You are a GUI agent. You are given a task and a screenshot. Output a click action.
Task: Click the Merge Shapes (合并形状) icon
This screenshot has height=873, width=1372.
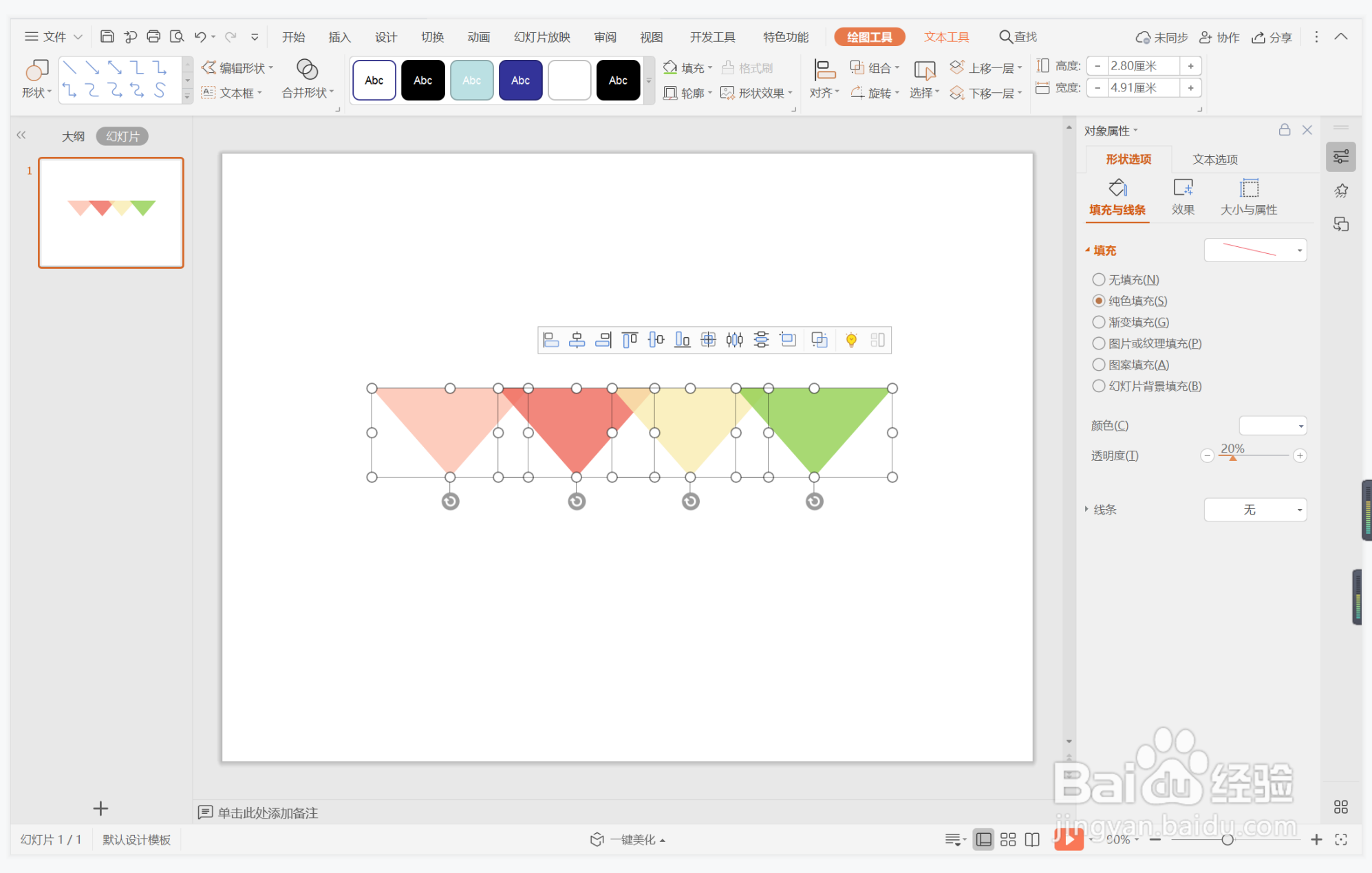[x=307, y=69]
